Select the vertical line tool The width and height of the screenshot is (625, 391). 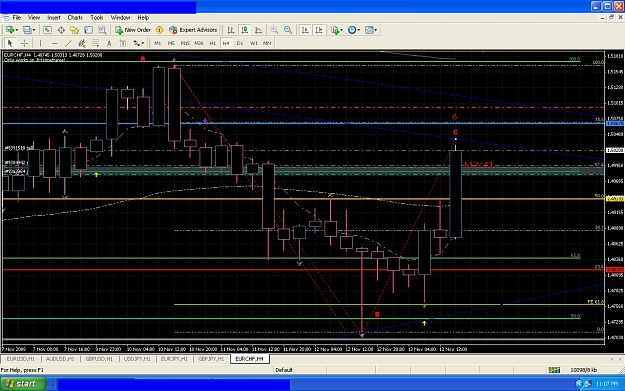[x=40, y=43]
